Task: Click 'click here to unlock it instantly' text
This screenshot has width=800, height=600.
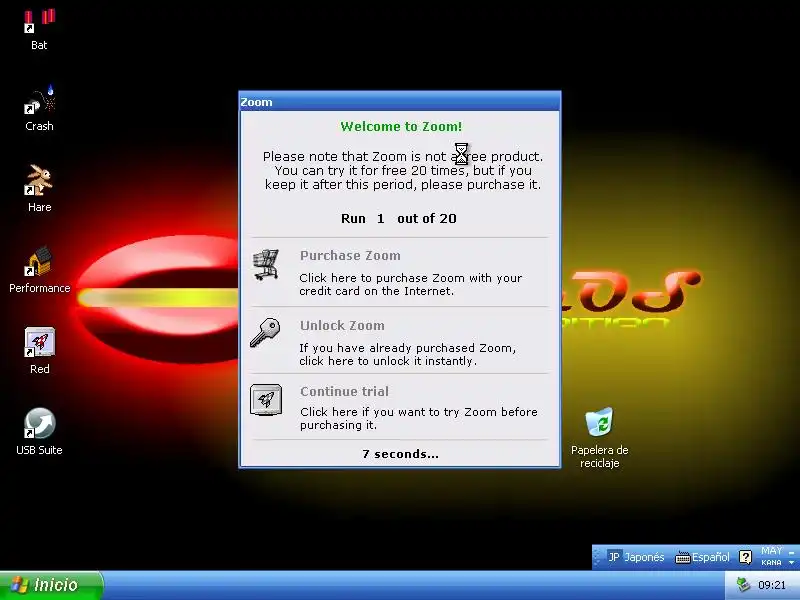Action: 388,361
